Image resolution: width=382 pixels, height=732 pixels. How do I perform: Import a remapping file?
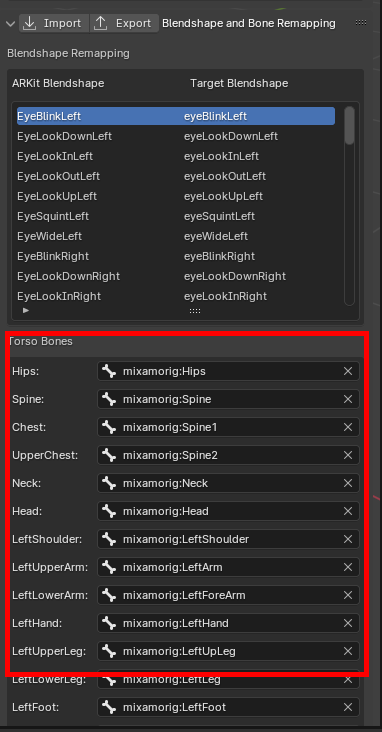coord(54,23)
